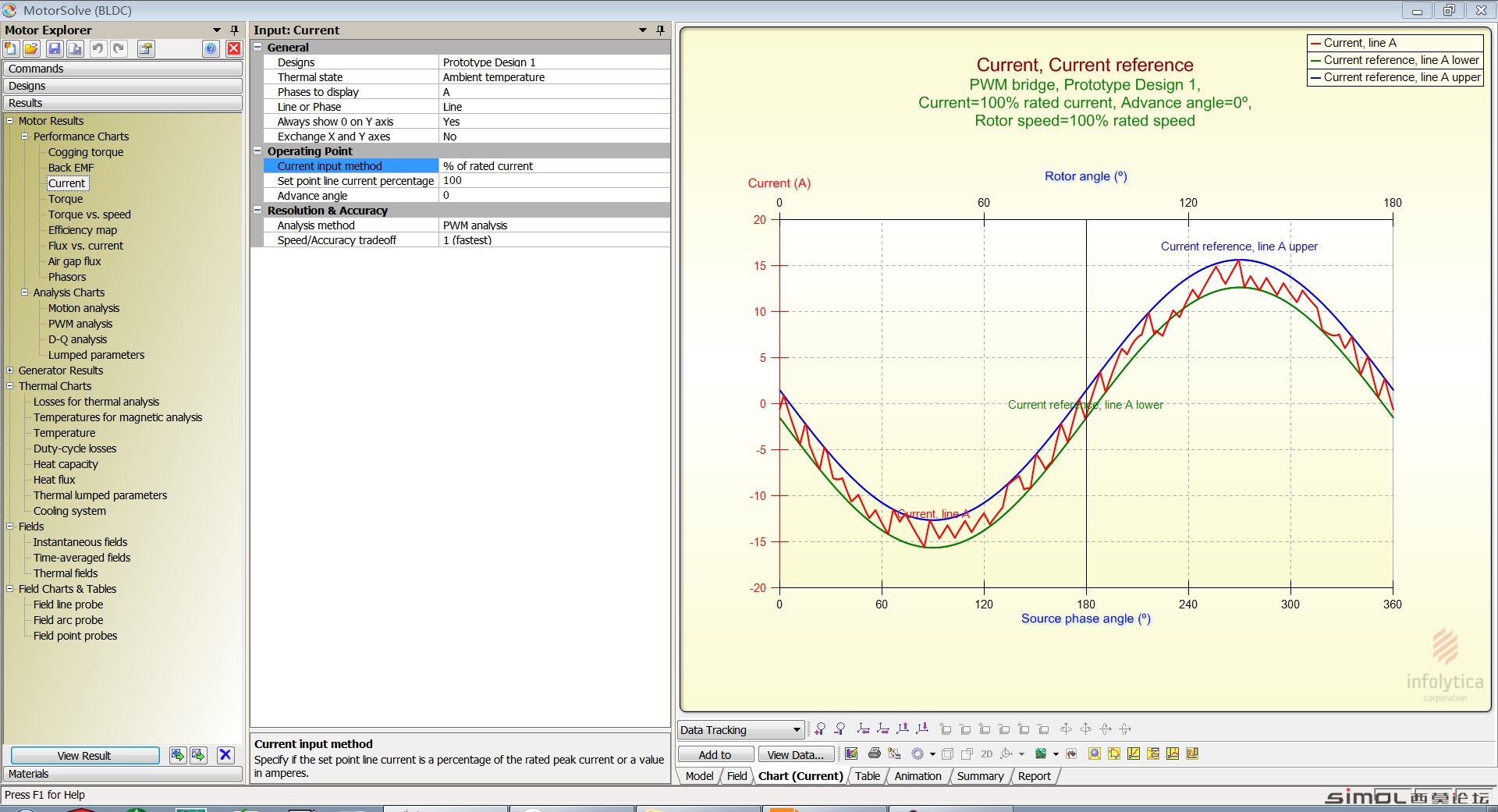Click the new model icon in Motor Explorer
The width and height of the screenshot is (1498, 812).
click(x=11, y=48)
